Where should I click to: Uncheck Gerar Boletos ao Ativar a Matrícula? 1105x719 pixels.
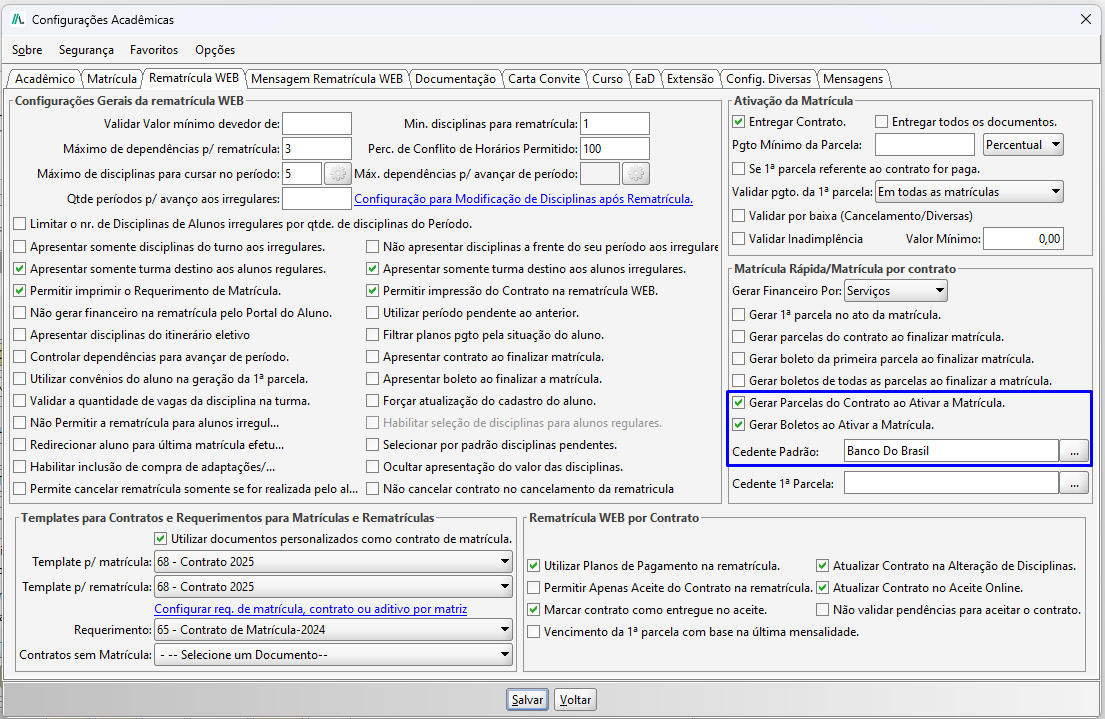click(739, 425)
